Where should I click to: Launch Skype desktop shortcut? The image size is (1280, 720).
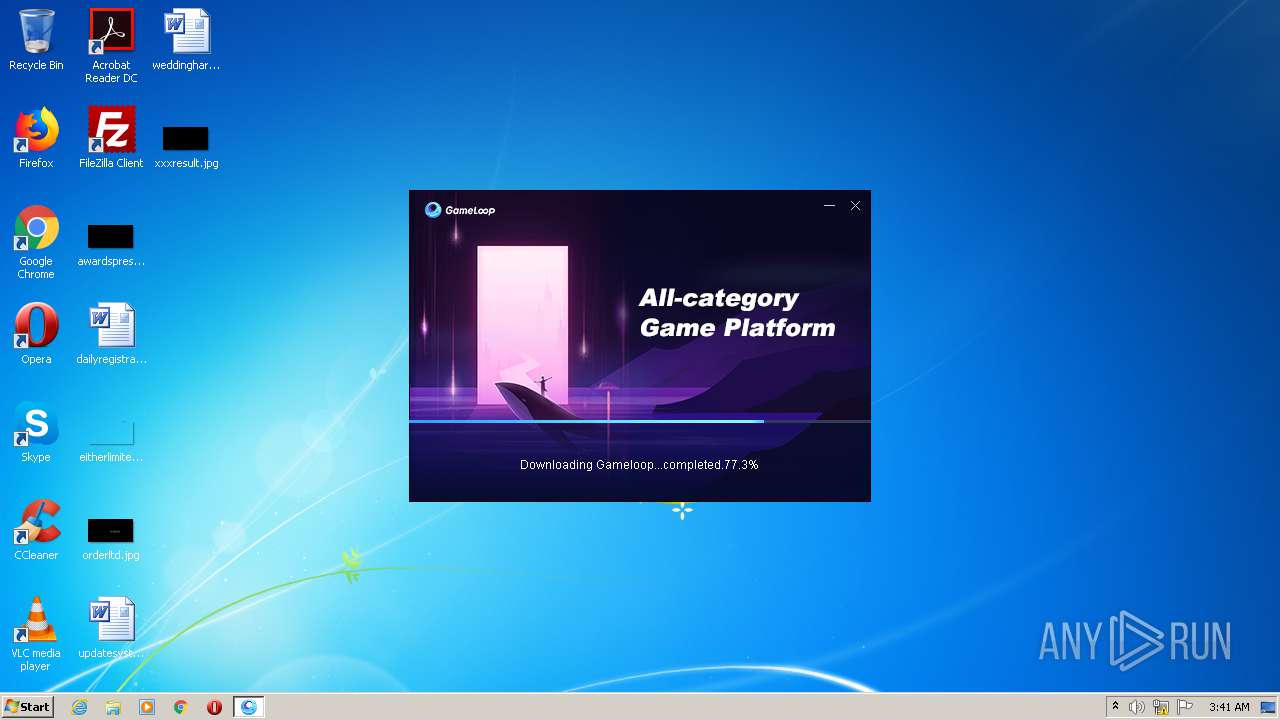36,432
